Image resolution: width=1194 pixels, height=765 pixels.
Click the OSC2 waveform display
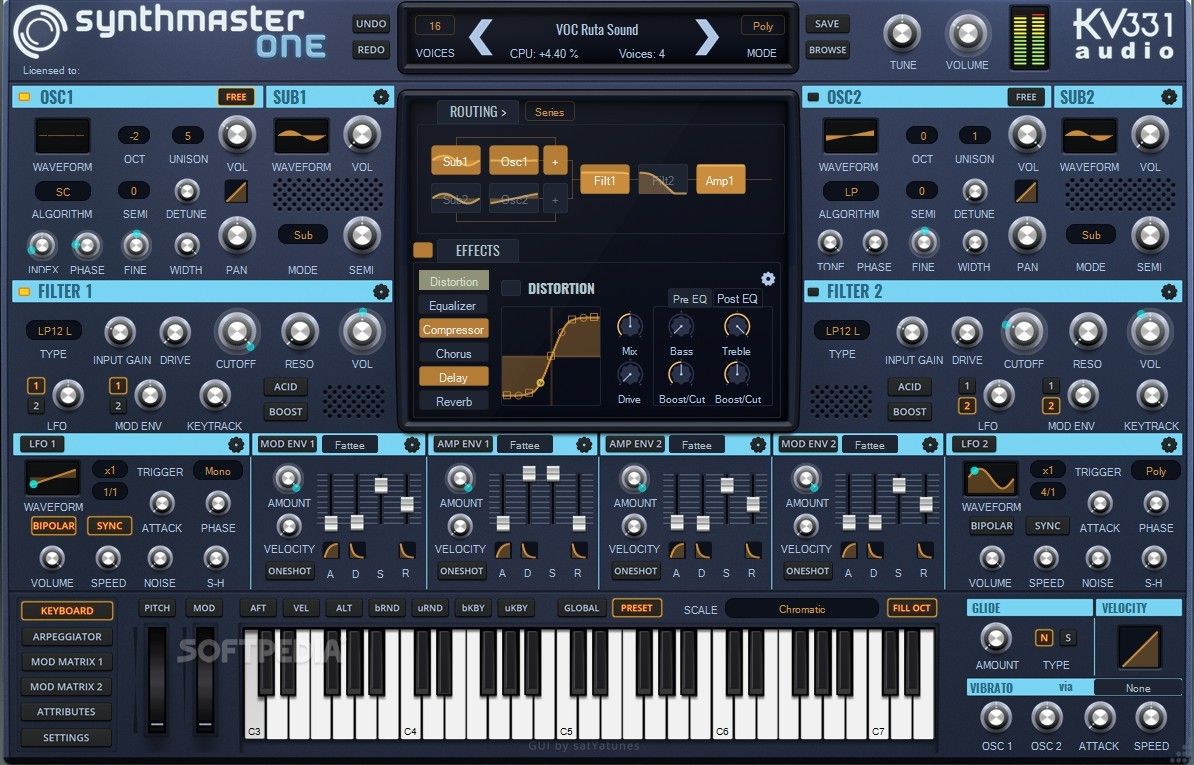(x=849, y=135)
